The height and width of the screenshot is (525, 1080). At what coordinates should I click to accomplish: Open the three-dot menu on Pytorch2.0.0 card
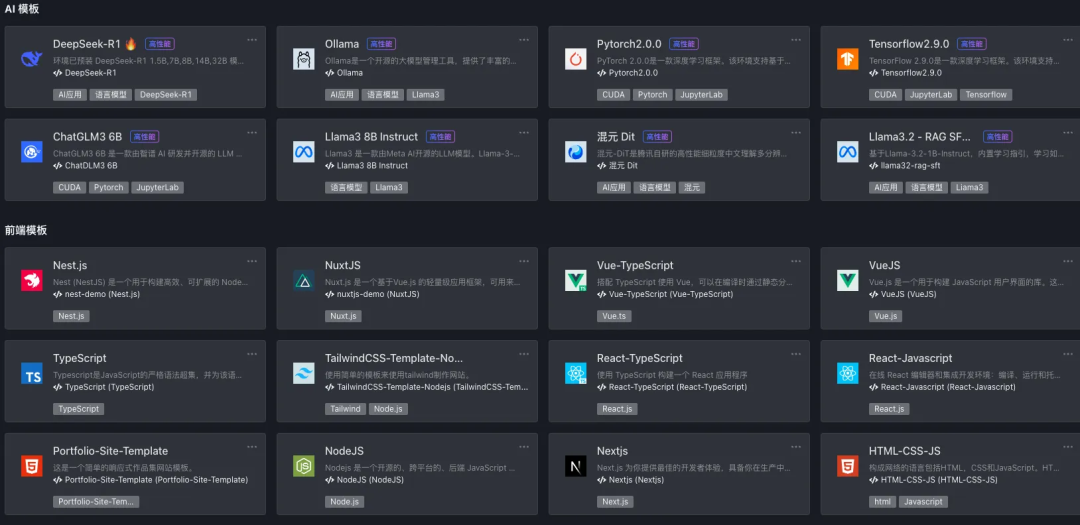tap(796, 39)
